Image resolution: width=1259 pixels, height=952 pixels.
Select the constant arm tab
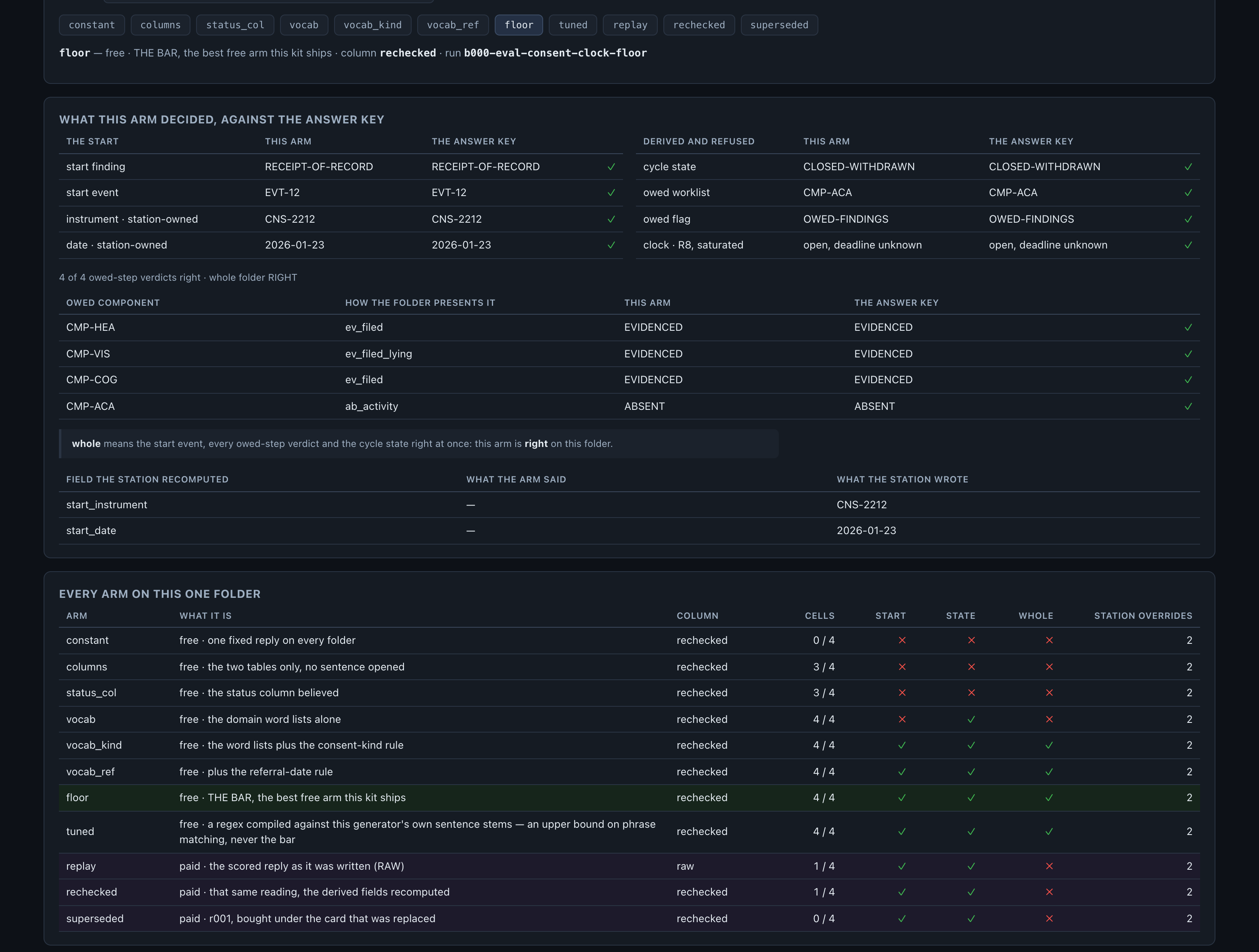point(92,25)
